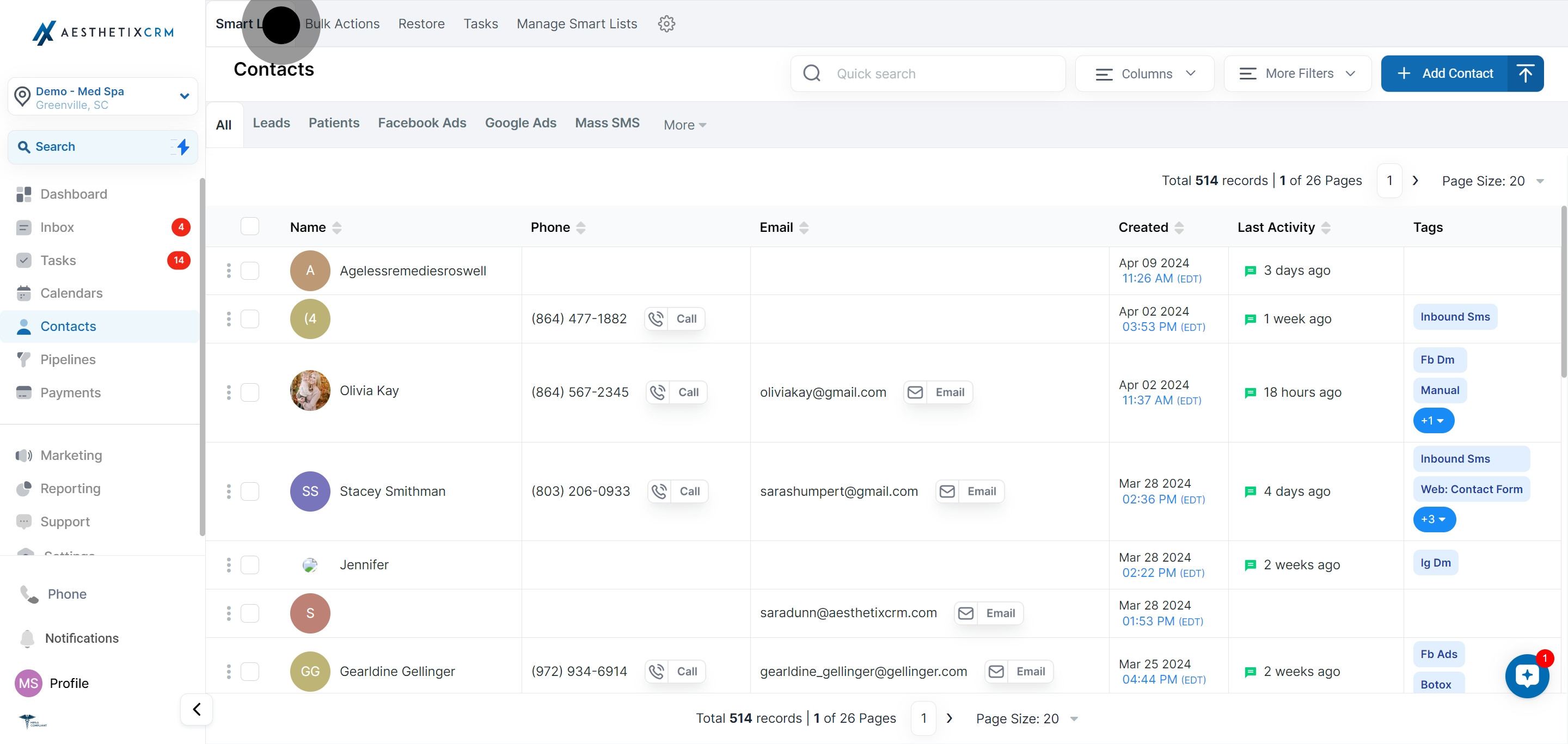
Task: Expand the Demo - Med Spa location dropdown
Action: click(185, 96)
